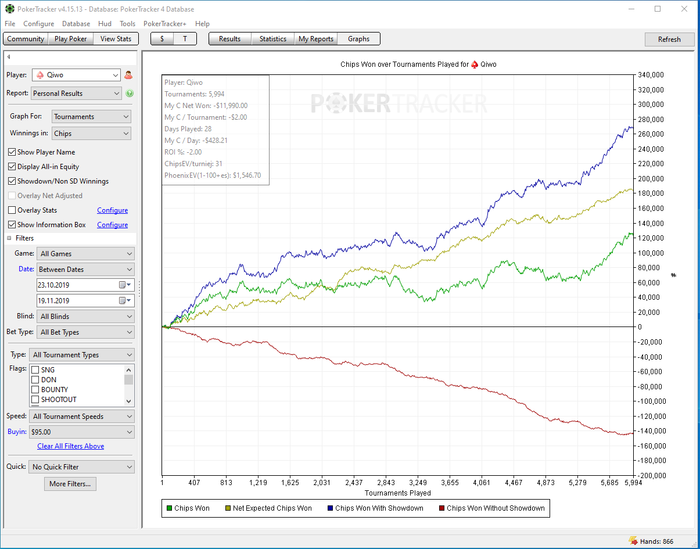Toggle Show Player Name checkbox

[12, 152]
